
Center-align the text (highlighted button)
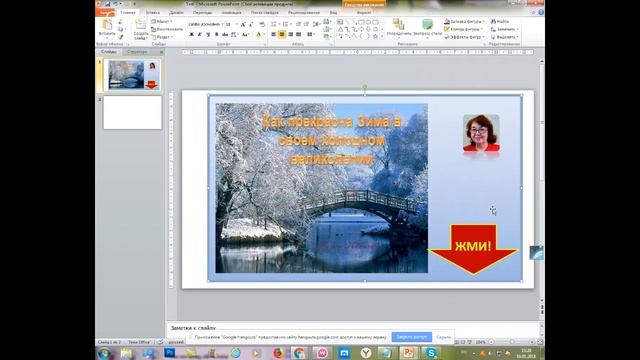click(x=282, y=35)
